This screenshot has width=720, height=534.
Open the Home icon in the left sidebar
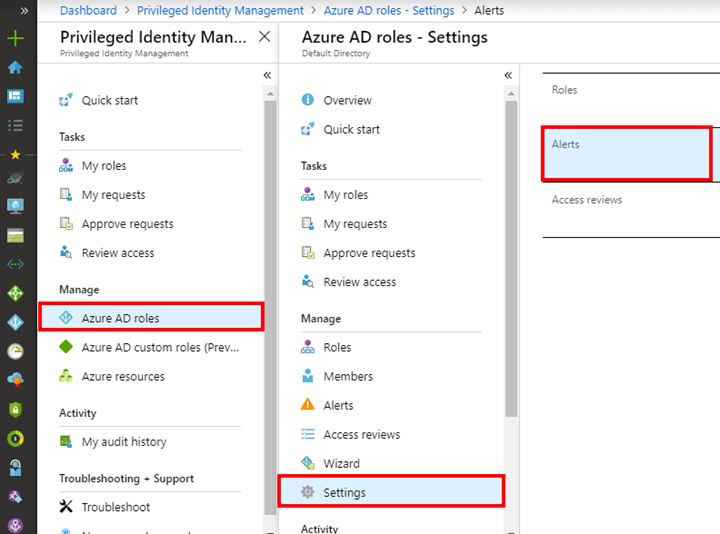pyautogui.click(x=15, y=67)
